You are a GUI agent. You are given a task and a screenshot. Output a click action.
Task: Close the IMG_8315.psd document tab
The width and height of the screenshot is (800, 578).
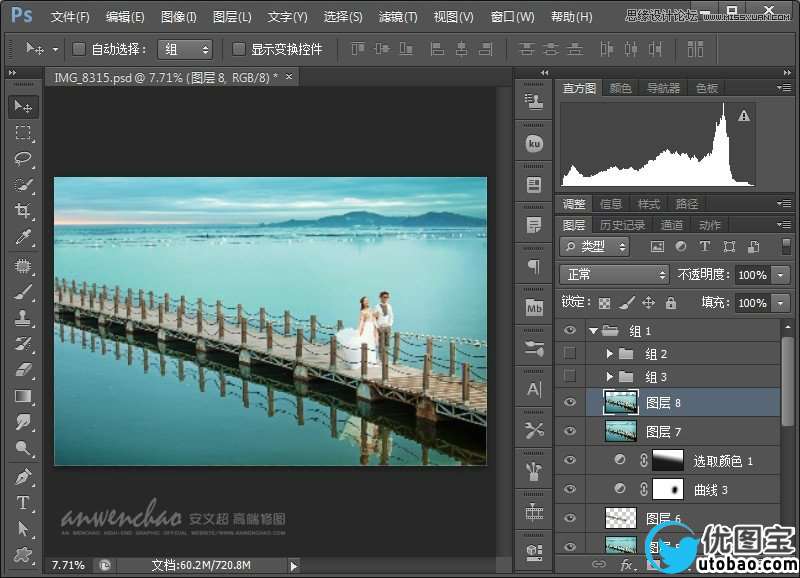(289, 77)
